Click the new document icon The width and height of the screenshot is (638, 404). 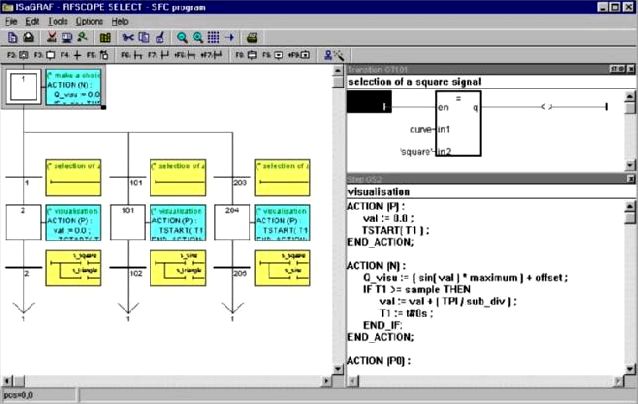coord(12,37)
